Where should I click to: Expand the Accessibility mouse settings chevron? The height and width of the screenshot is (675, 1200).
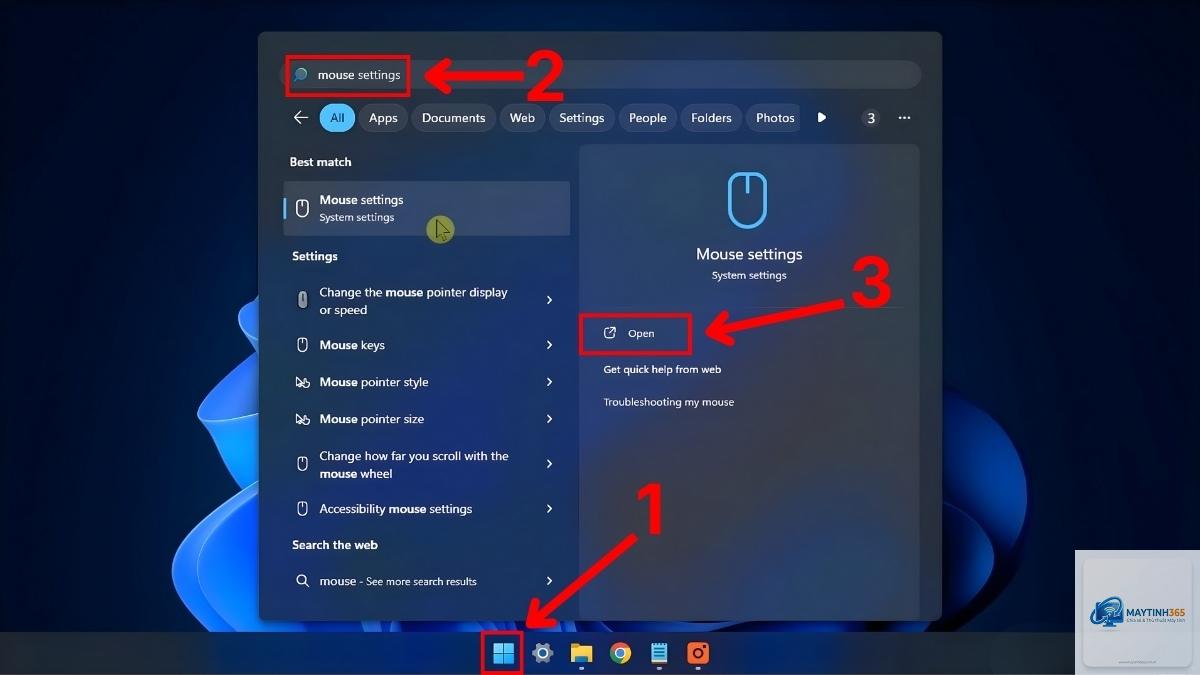pos(549,509)
